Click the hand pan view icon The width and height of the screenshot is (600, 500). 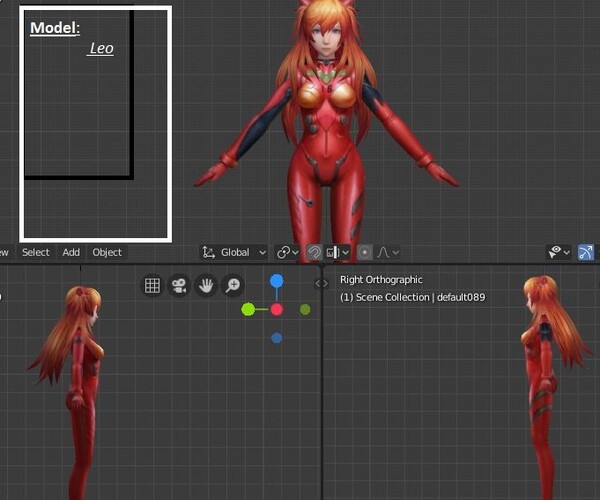pos(206,285)
